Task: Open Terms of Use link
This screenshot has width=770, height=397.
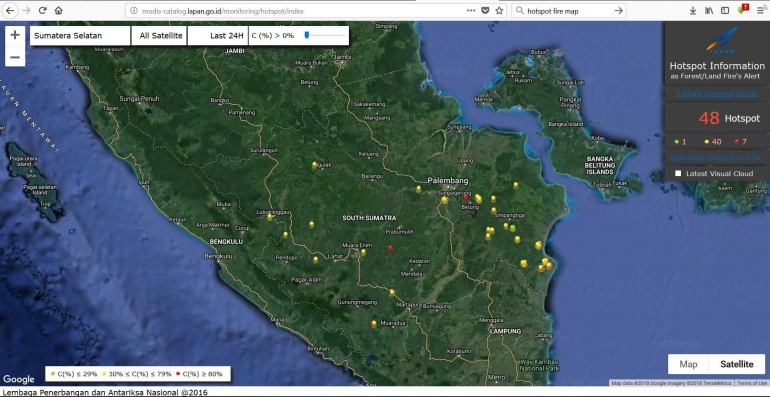Action: coord(752,383)
